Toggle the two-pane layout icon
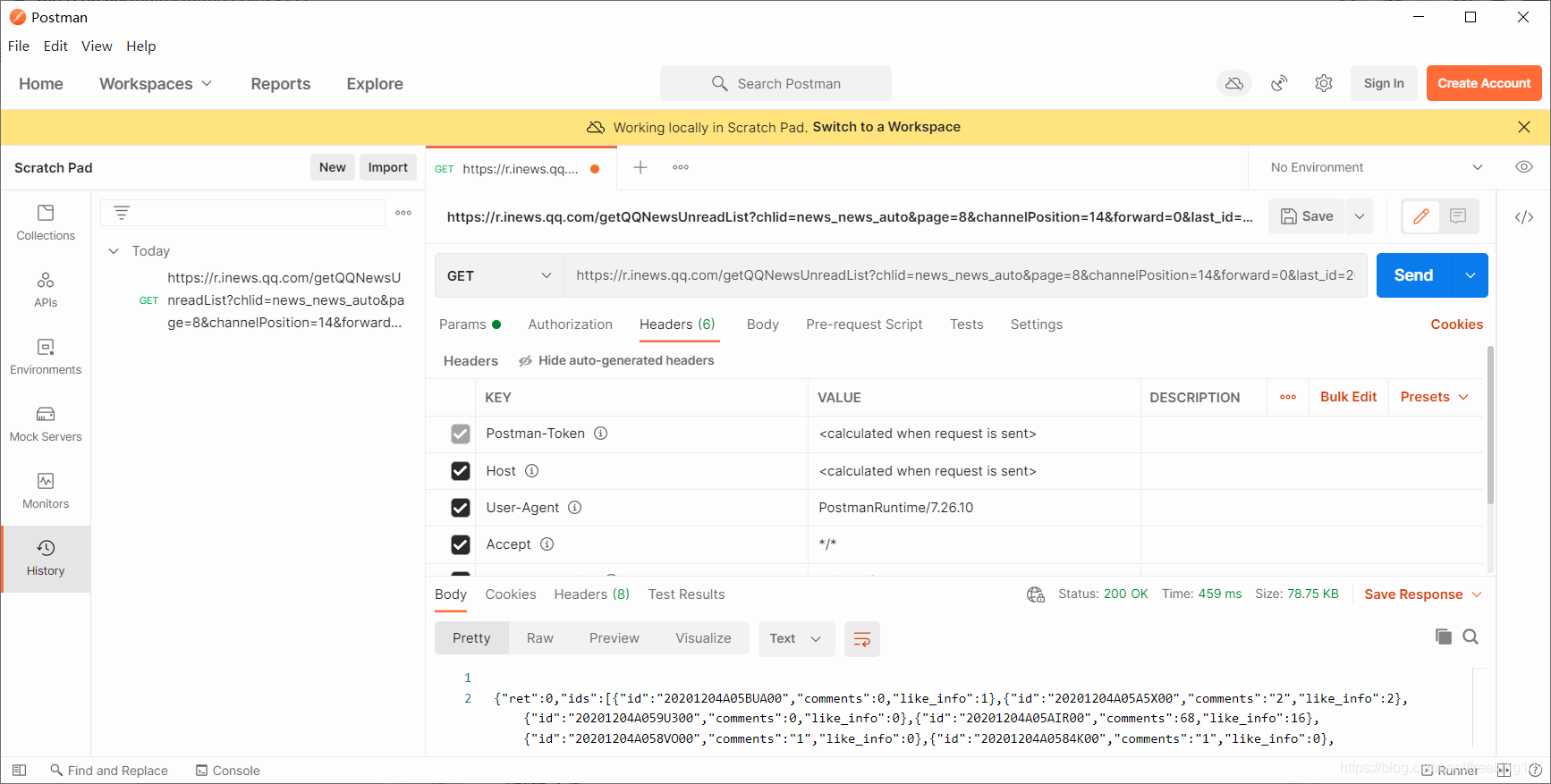 pyautogui.click(x=1504, y=770)
